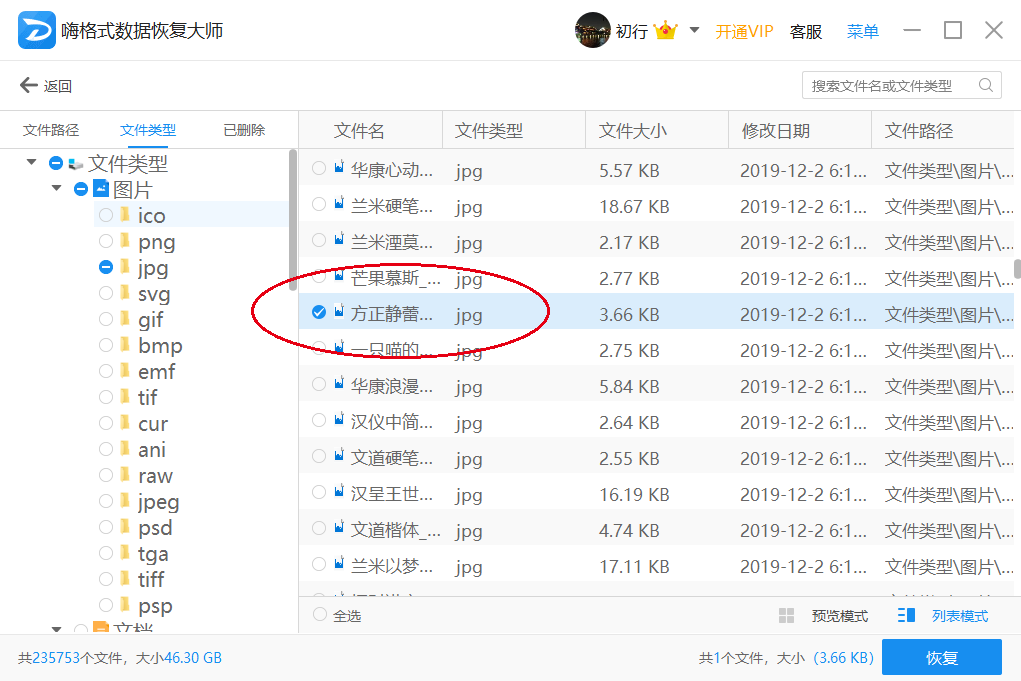Screen dimensions: 1021x681
Task: Click the tga folder icon
Action: (x=125, y=552)
